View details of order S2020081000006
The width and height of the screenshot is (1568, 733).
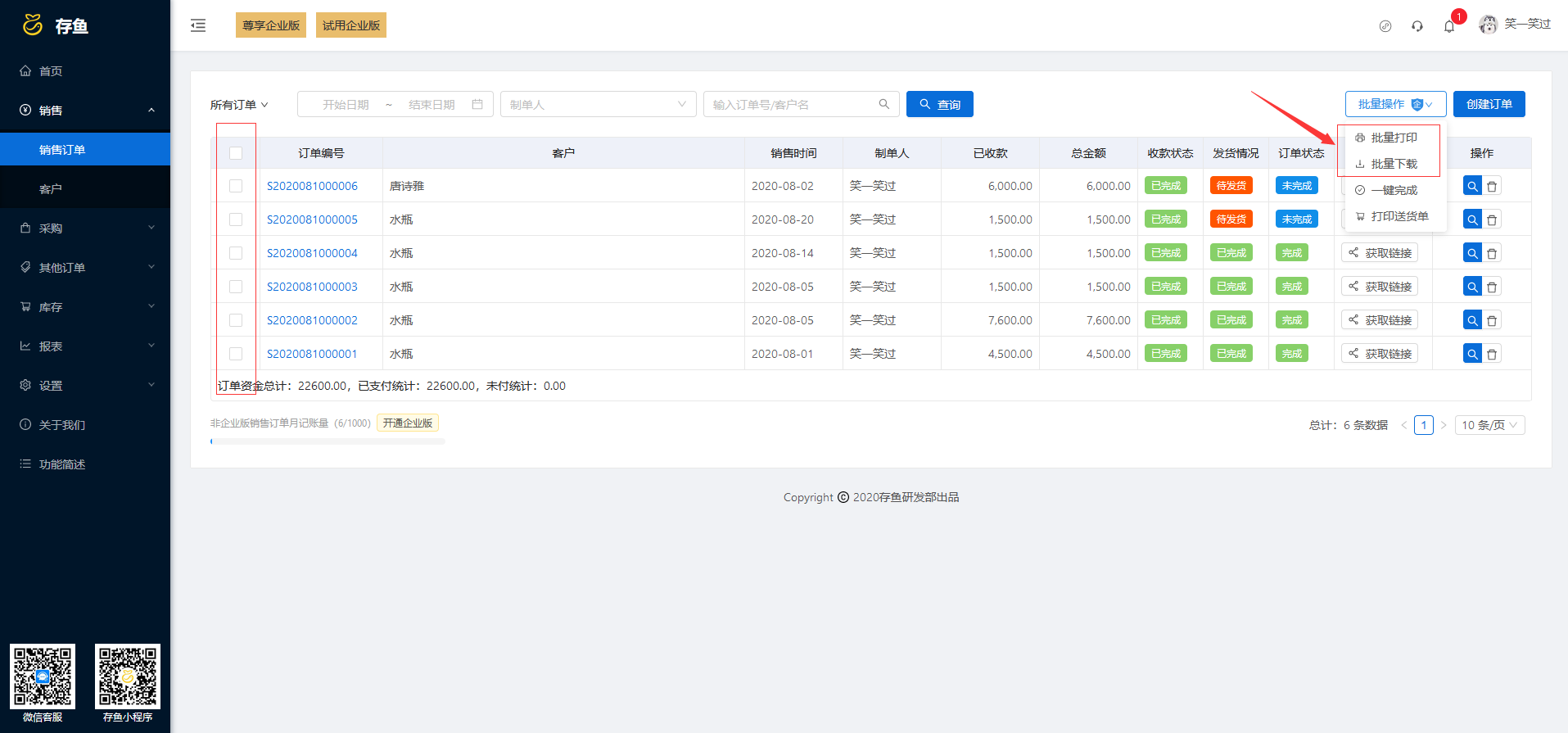pos(1472,186)
